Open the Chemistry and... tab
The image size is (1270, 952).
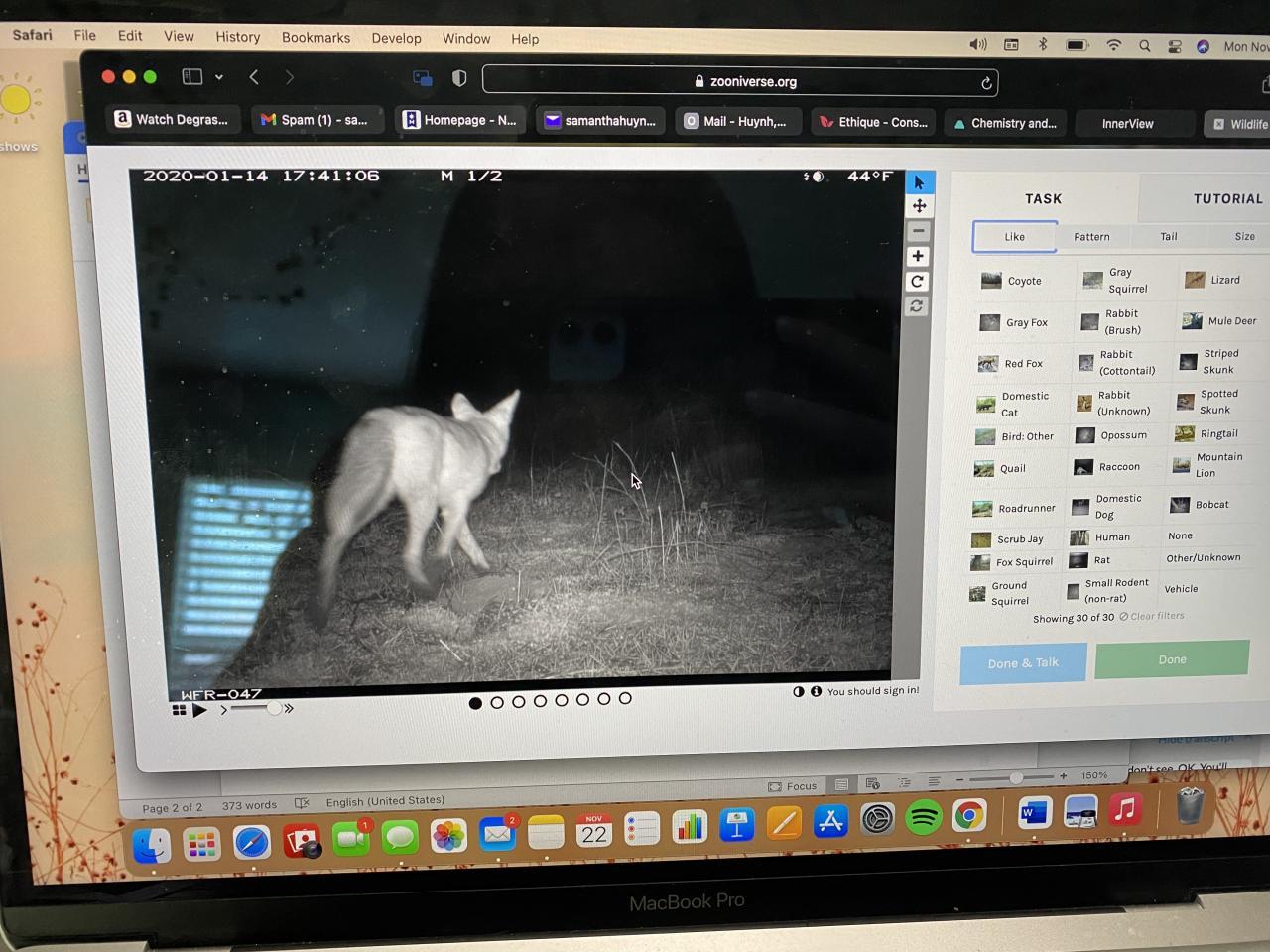(1005, 123)
